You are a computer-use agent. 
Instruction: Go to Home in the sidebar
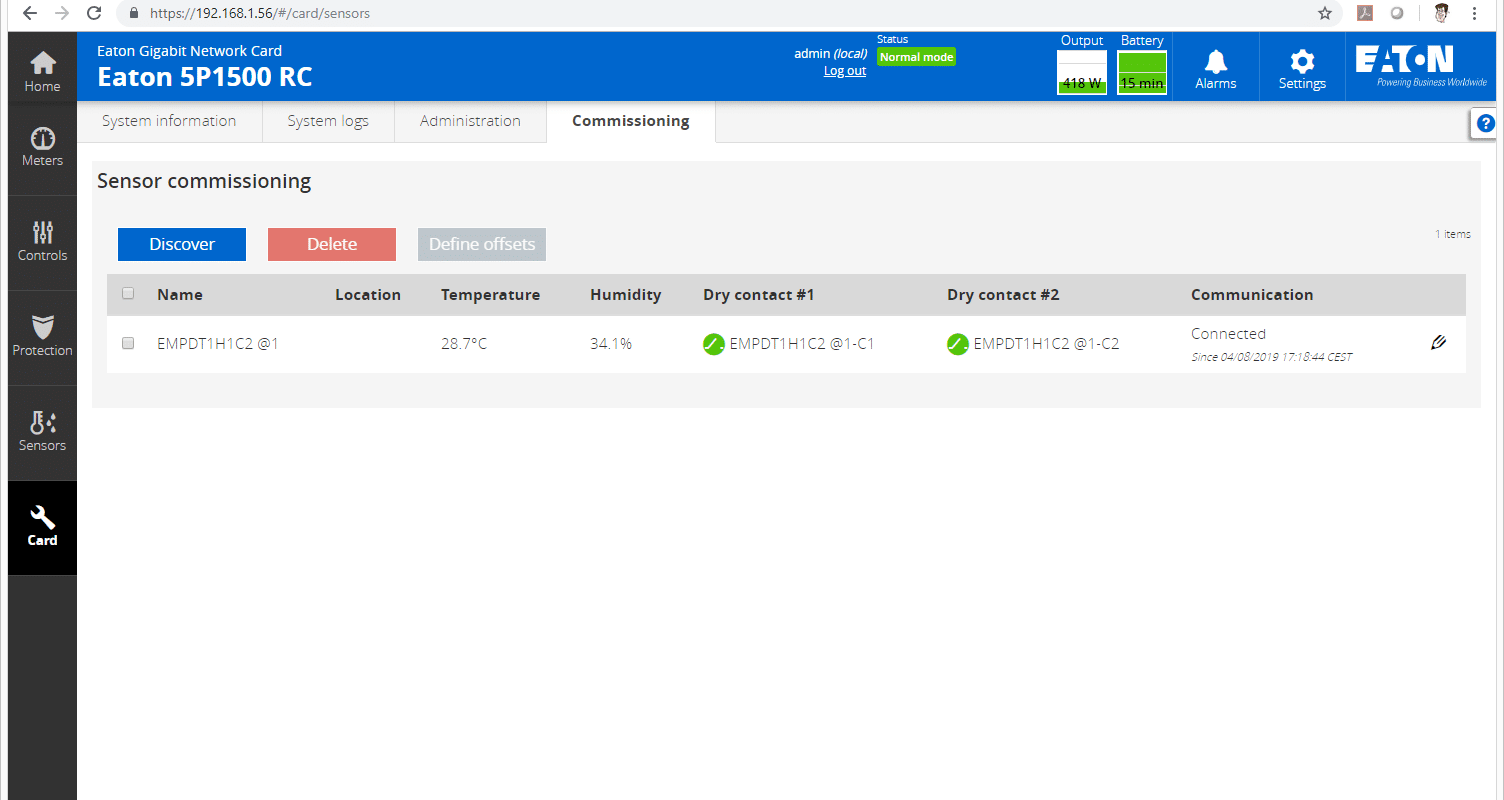[42, 72]
